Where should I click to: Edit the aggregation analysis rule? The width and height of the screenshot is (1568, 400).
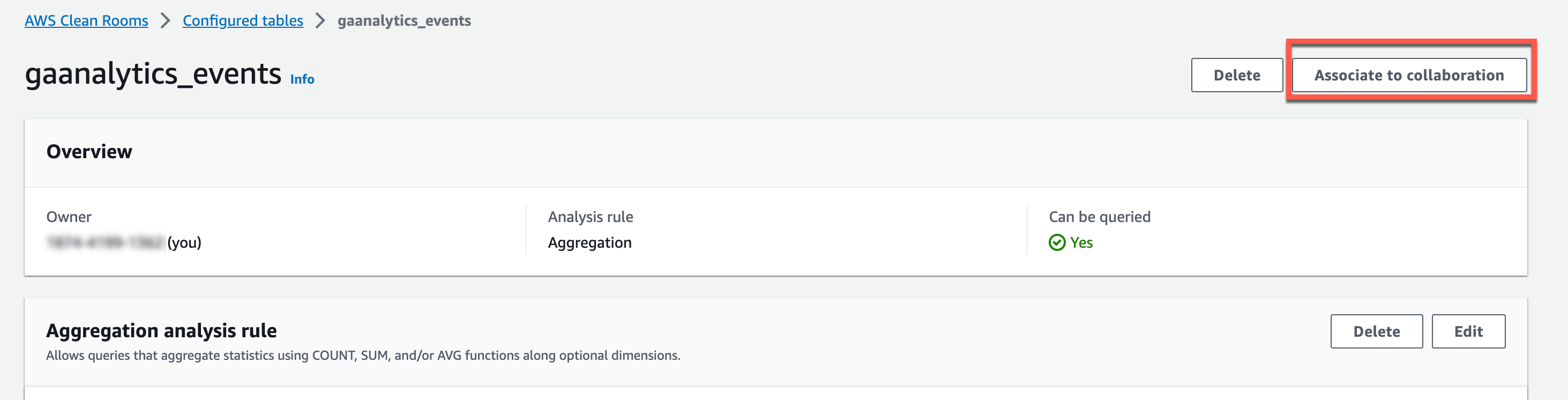(x=1468, y=331)
